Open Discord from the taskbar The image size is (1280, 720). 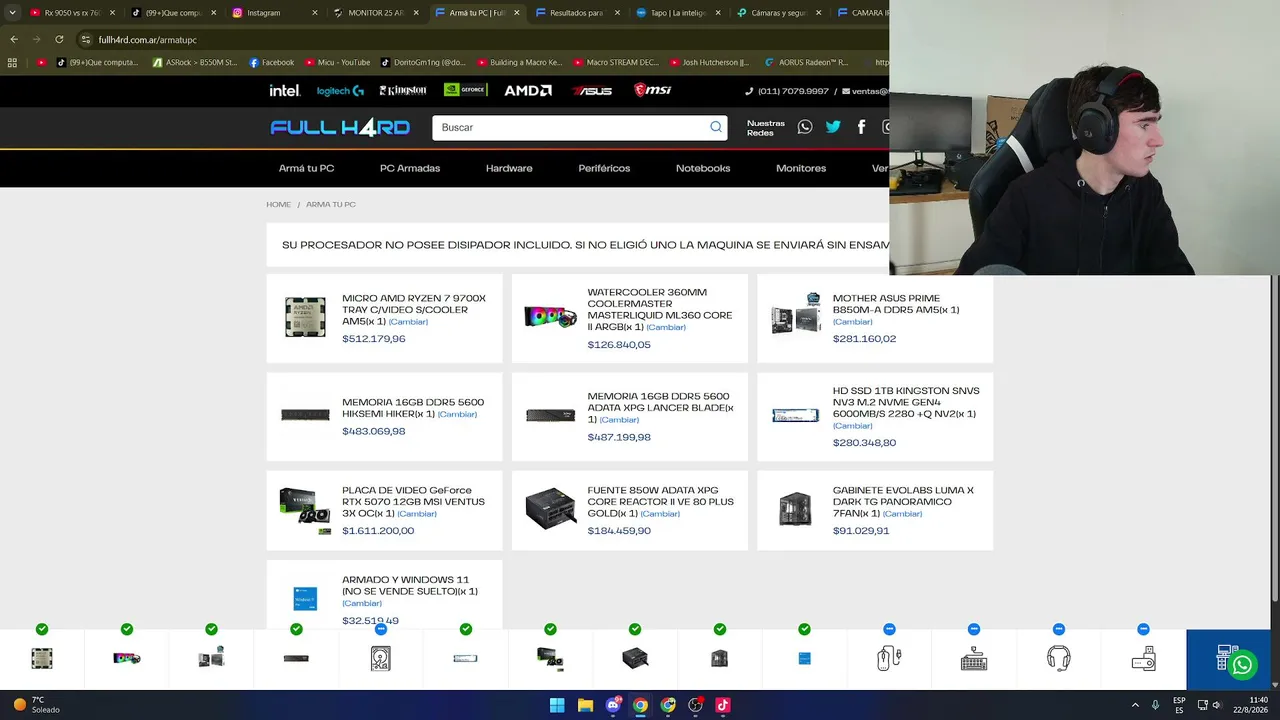[x=613, y=705]
